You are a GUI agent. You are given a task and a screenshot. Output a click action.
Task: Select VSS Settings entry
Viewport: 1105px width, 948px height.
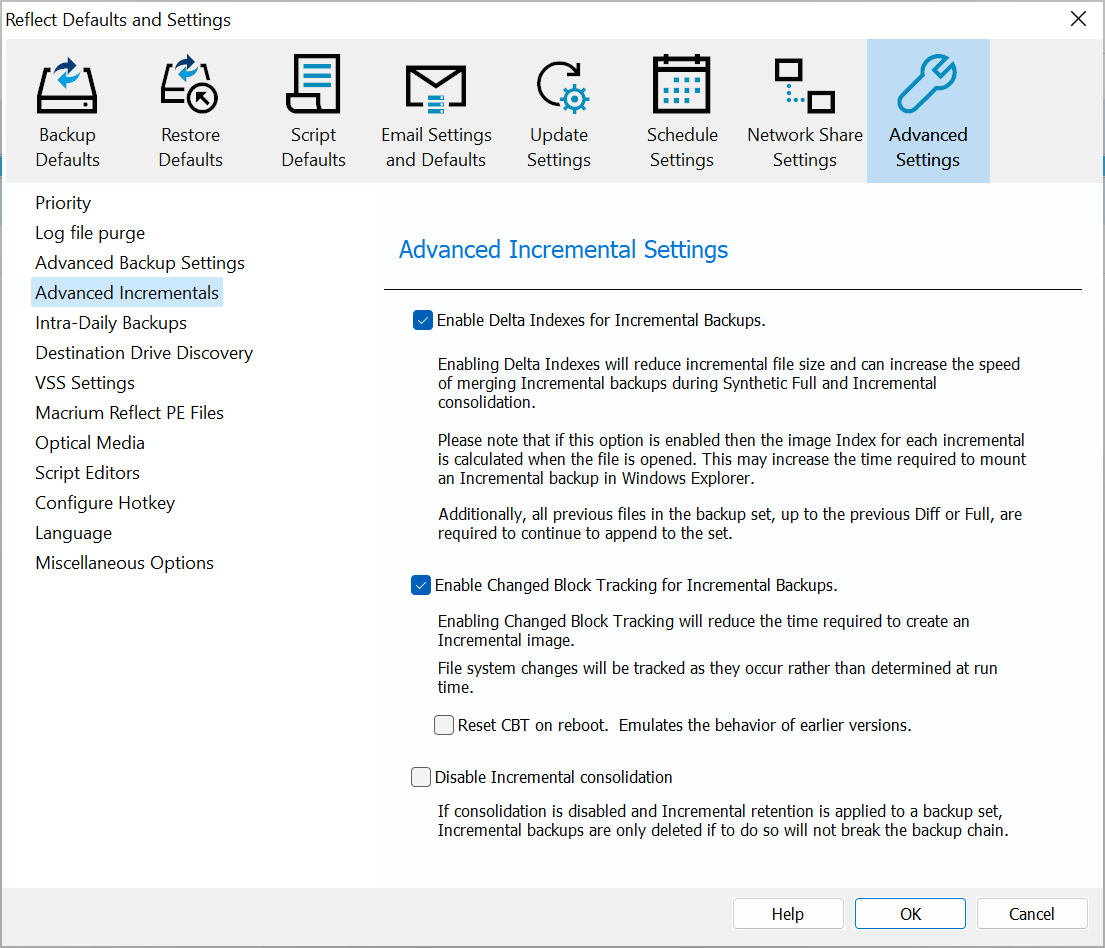pos(85,383)
